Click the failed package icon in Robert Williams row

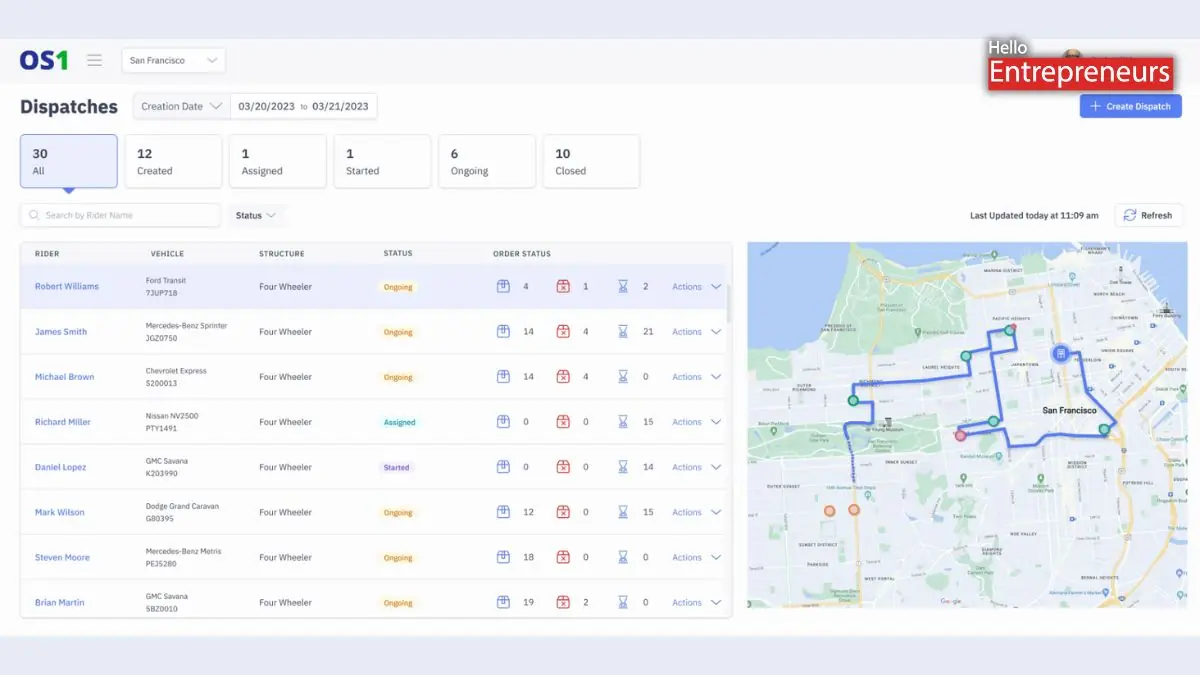[x=563, y=287]
